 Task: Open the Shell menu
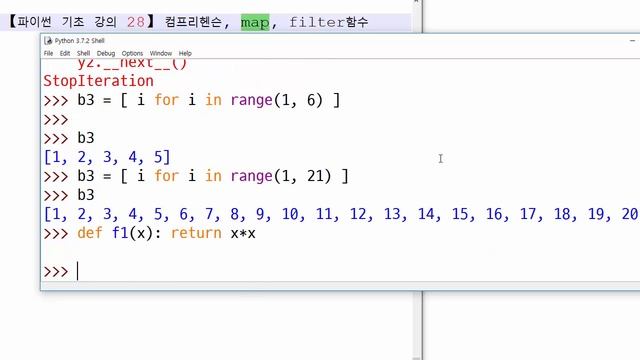[83, 53]
